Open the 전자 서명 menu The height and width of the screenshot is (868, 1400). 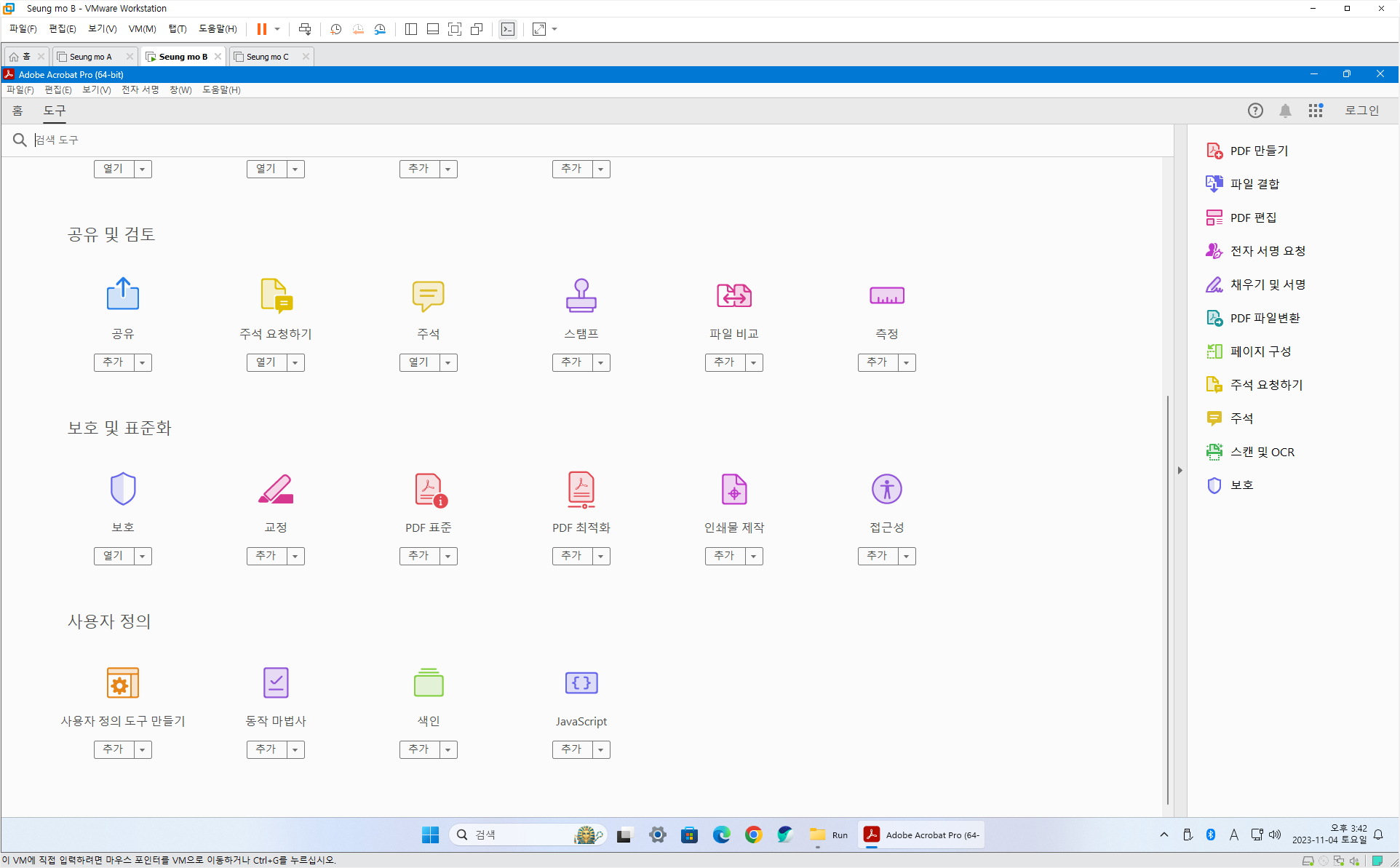140,89
